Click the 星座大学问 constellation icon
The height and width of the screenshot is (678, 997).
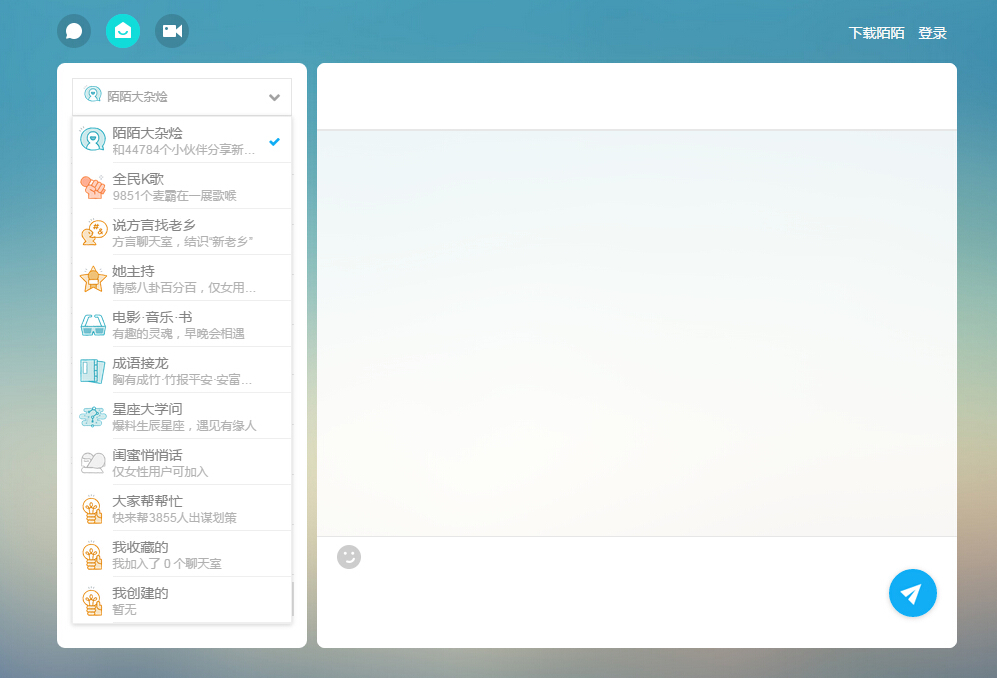(93, 415)
